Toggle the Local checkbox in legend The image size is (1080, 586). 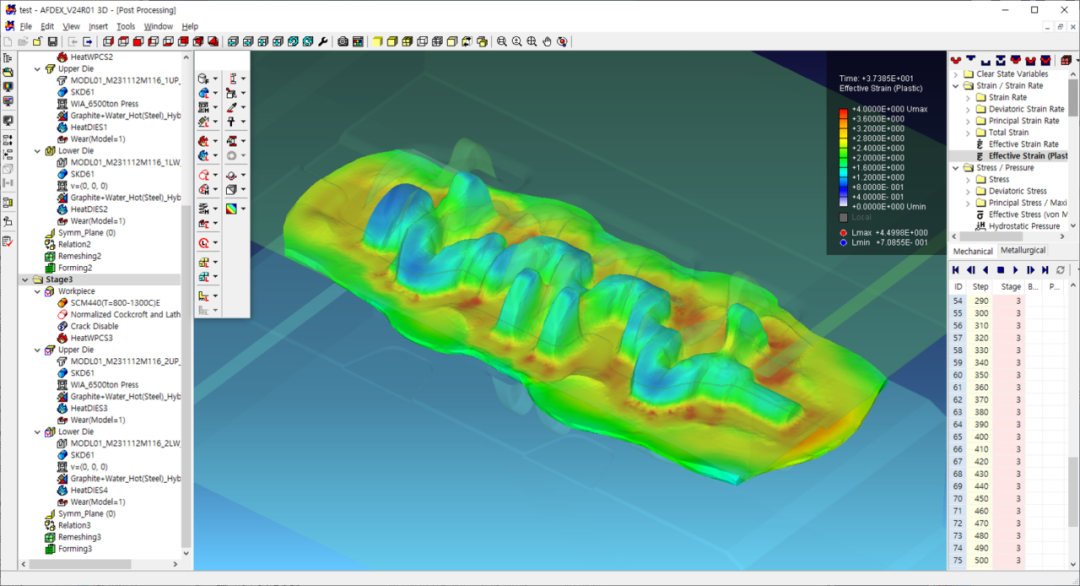843,217
